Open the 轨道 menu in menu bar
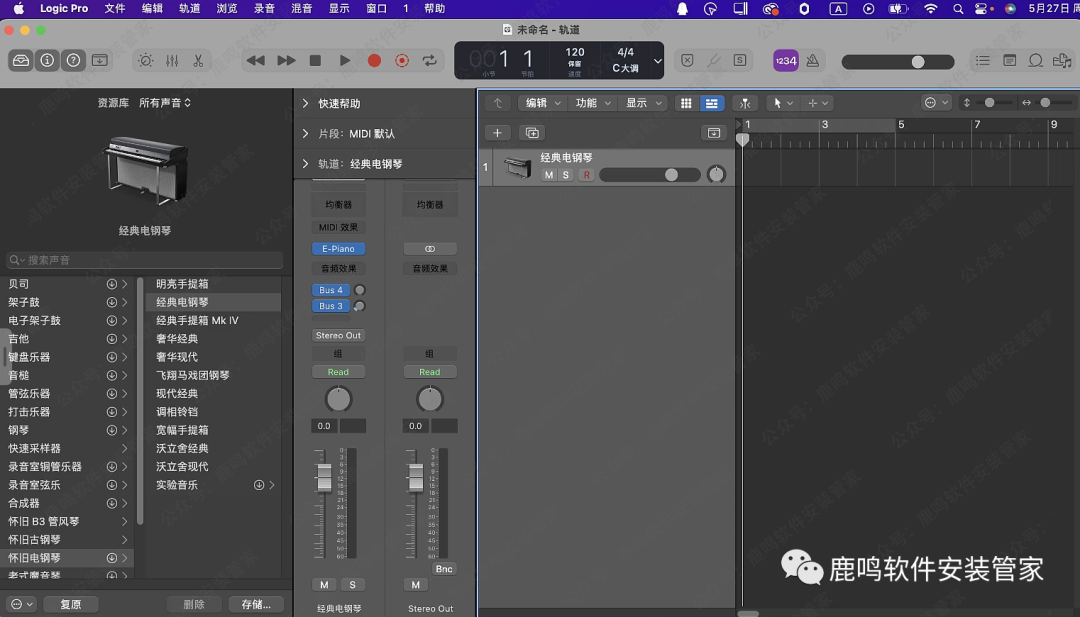 tap(189, 9)
